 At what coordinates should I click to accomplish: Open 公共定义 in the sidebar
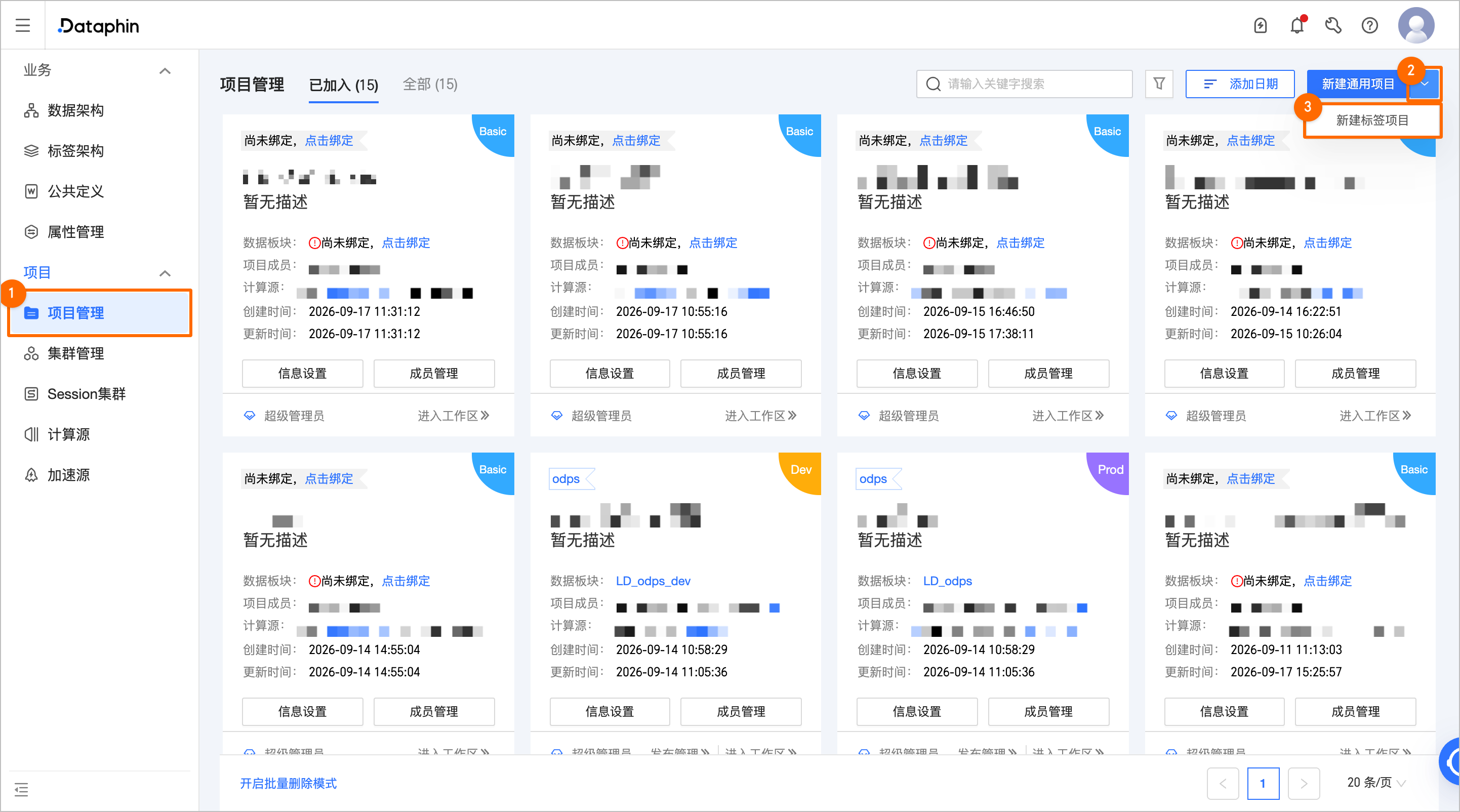[x=75, y=191]
